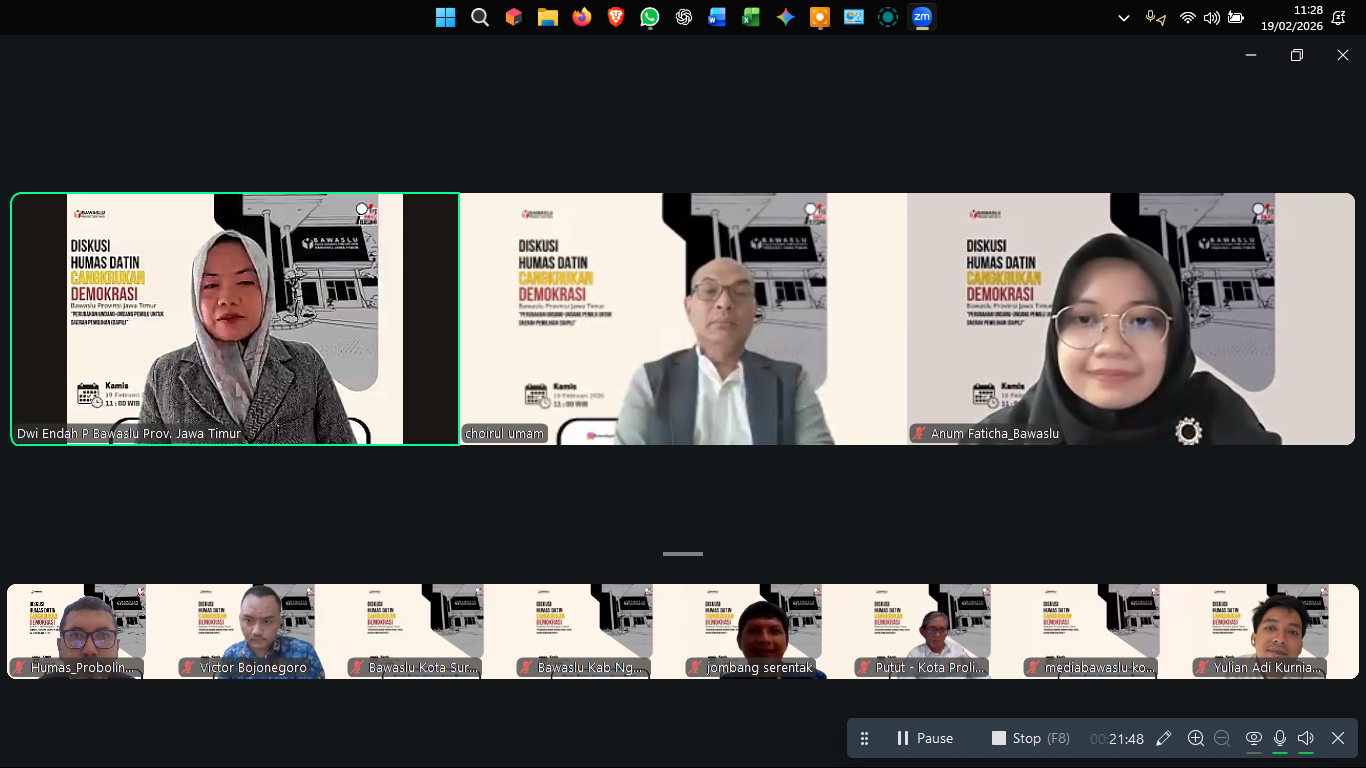
Task: Toggle microphone recording in the recorder bar
Action: coord(1279,738)
